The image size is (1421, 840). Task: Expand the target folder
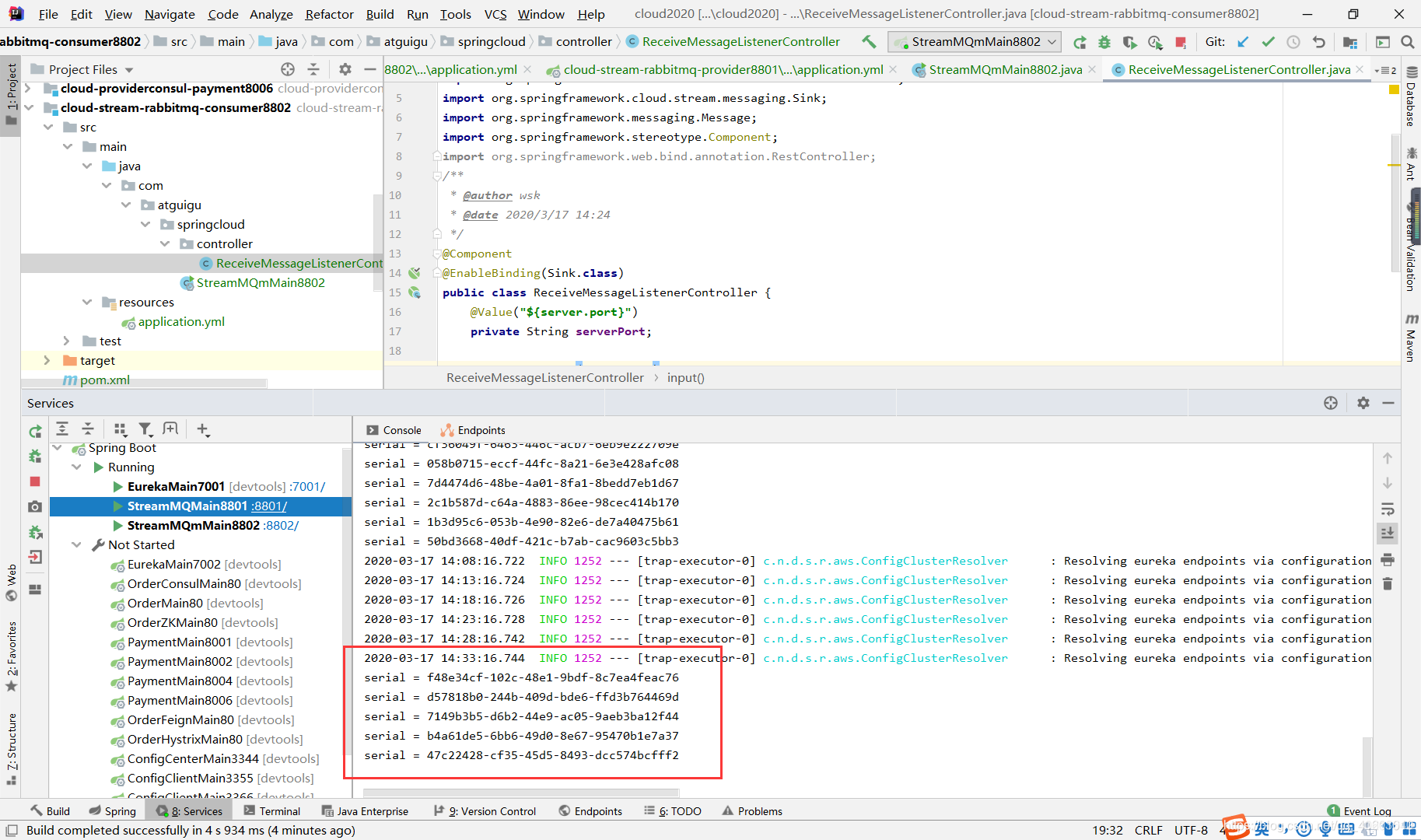47,361
